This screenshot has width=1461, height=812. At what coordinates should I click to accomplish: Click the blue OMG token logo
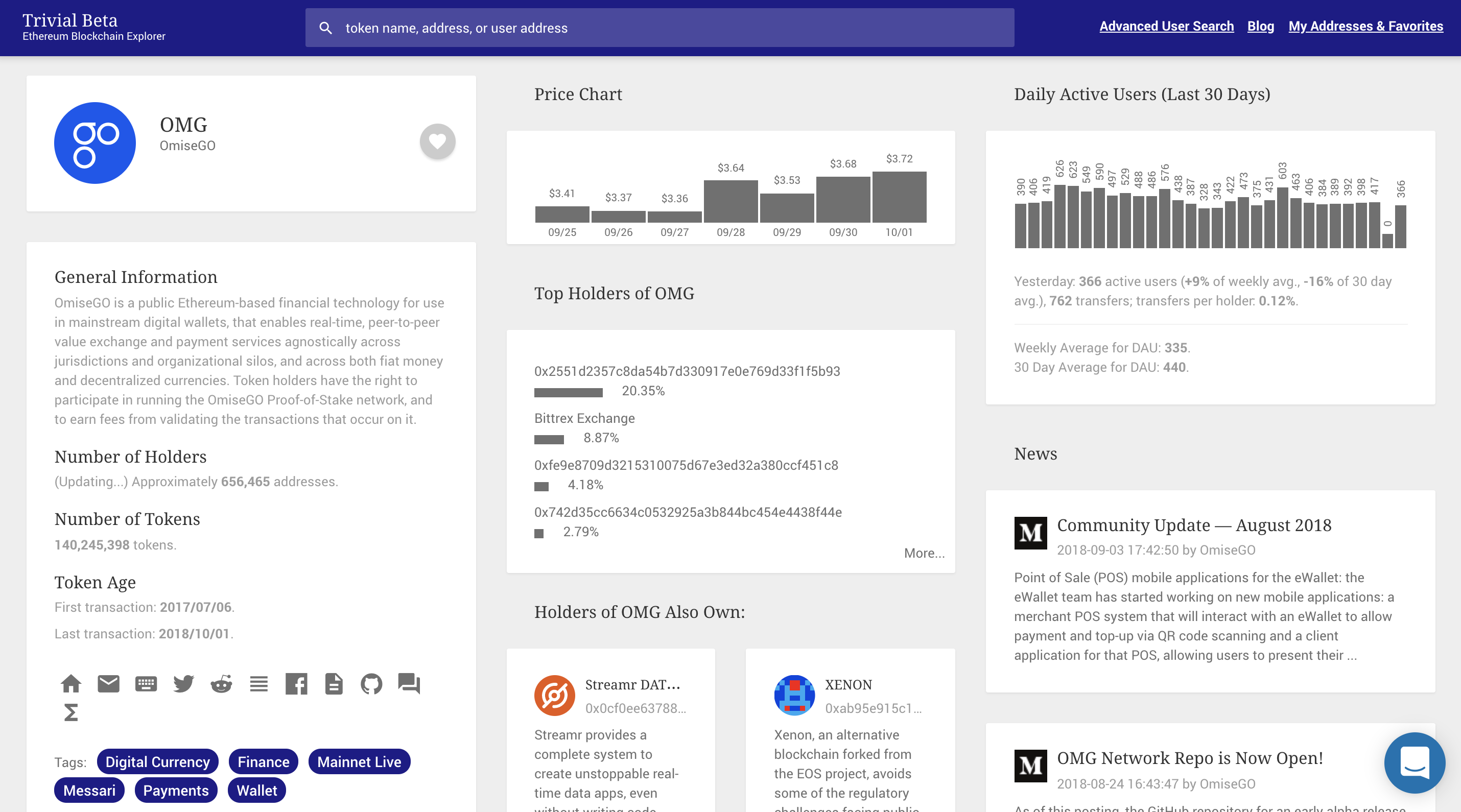point(95,143)
